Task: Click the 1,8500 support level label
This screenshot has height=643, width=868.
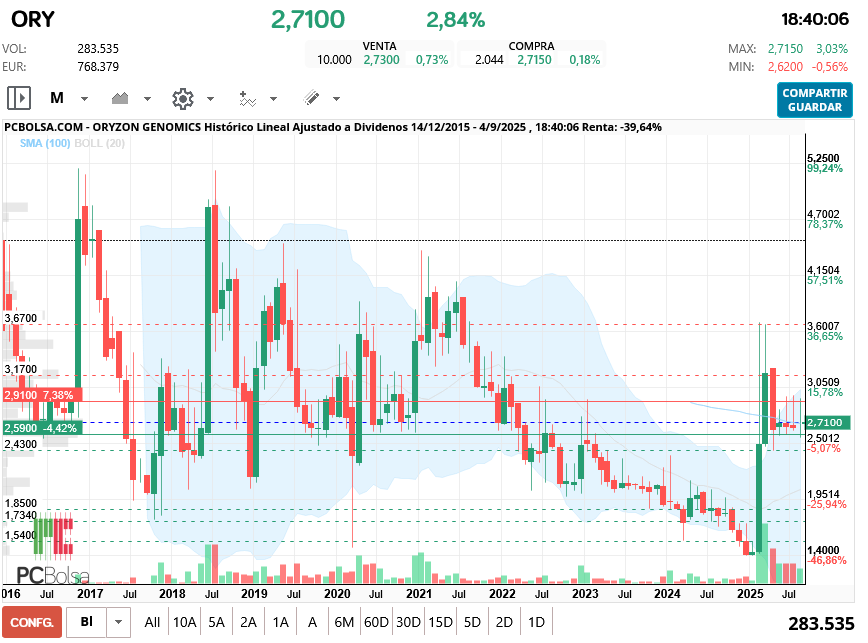Action: point(20,503)
